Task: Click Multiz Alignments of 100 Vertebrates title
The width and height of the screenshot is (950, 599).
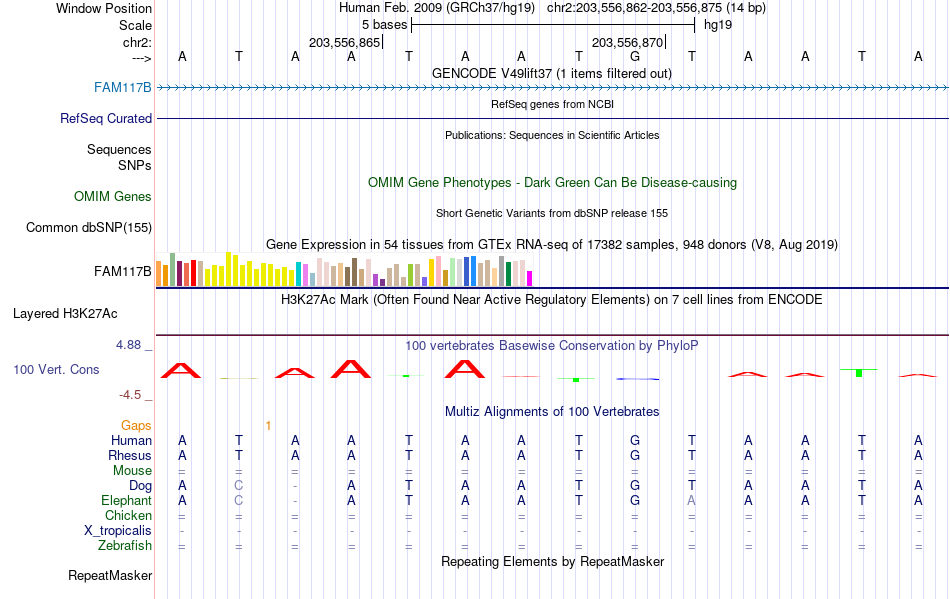Action: (552, 412)
